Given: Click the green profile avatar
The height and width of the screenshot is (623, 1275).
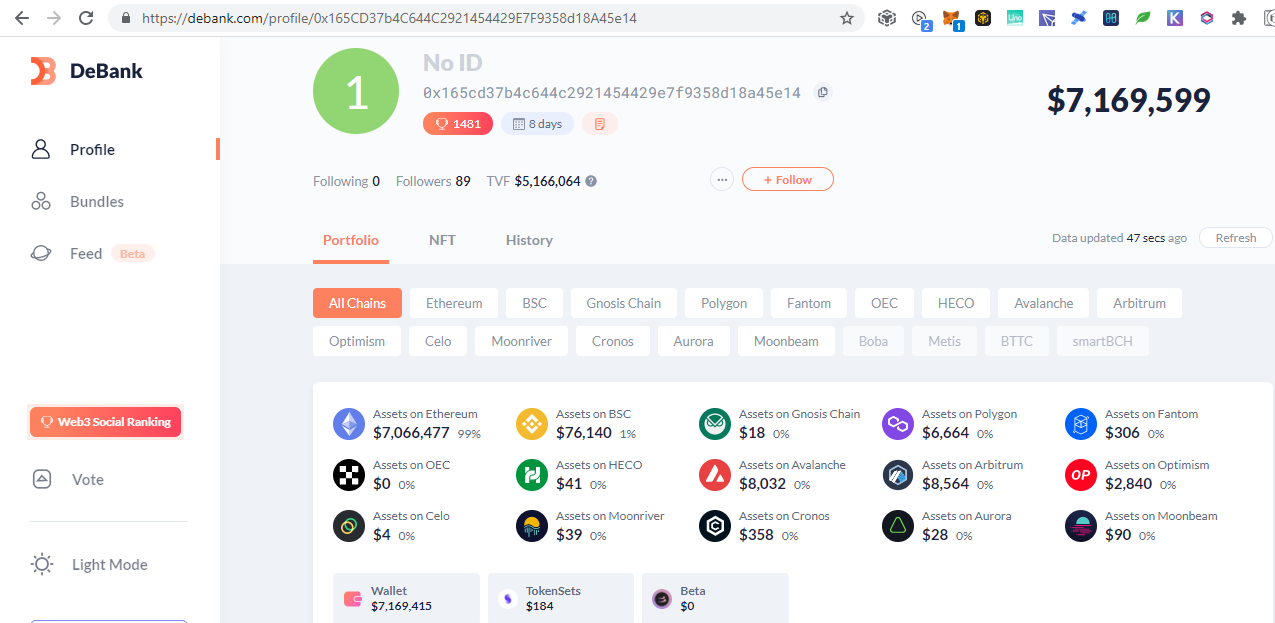Looking at the screenshot, I should tap(357, 92).
